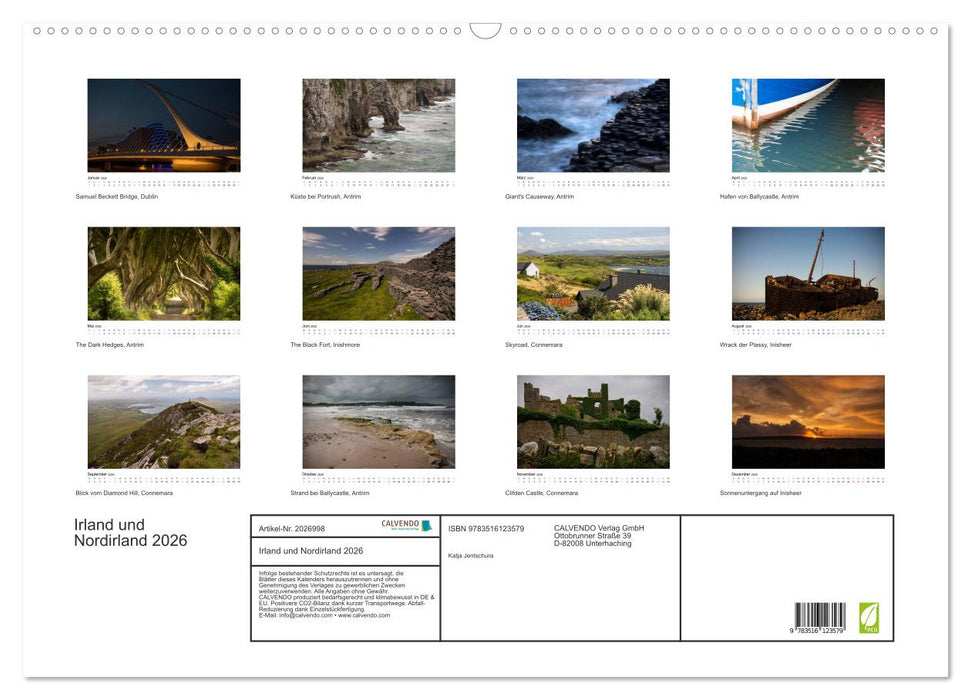Select the Blick vom Diamond Hill image

click(x=163, y=420)
